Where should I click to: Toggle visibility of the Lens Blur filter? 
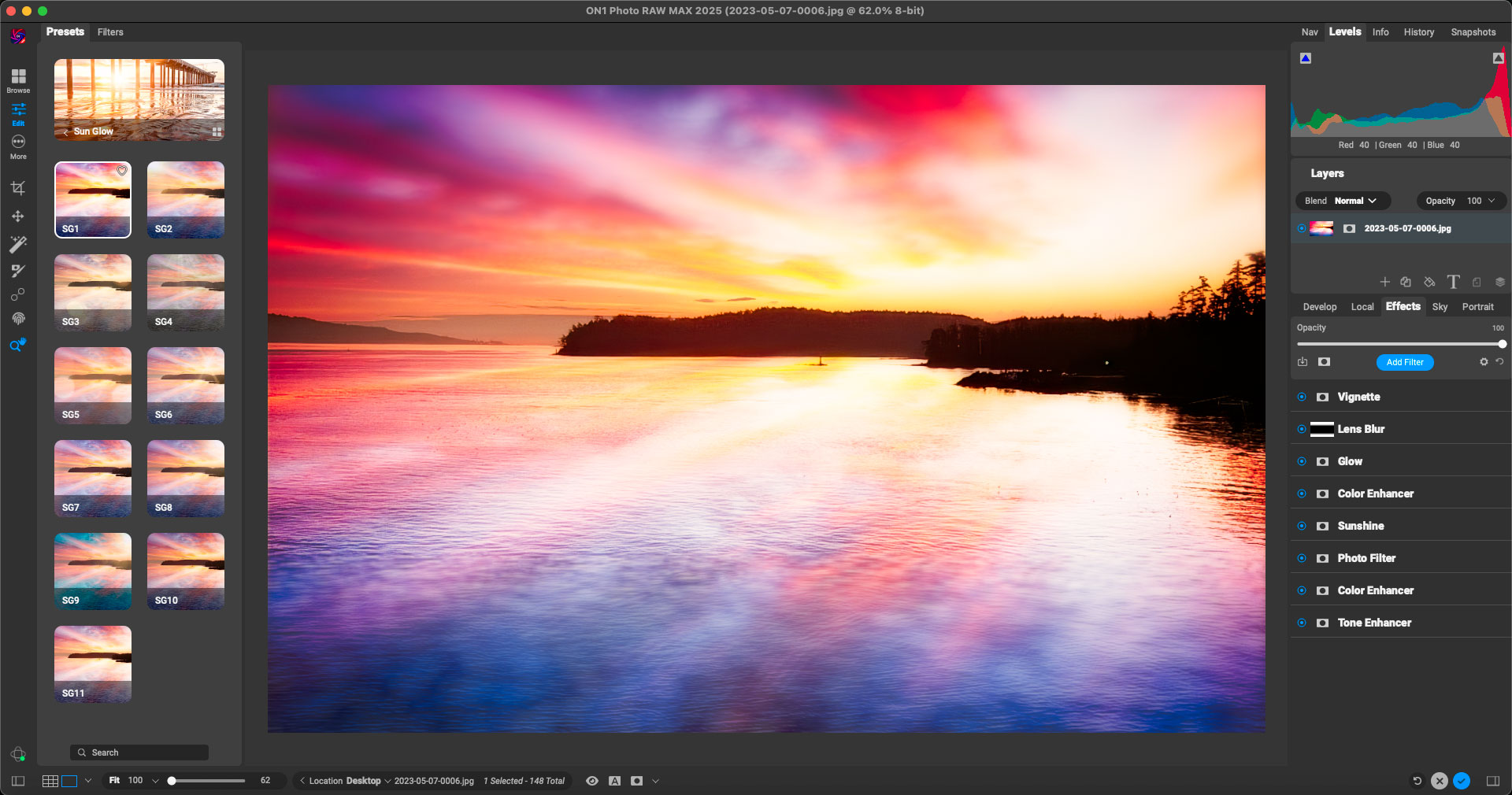coord(1302,430)
